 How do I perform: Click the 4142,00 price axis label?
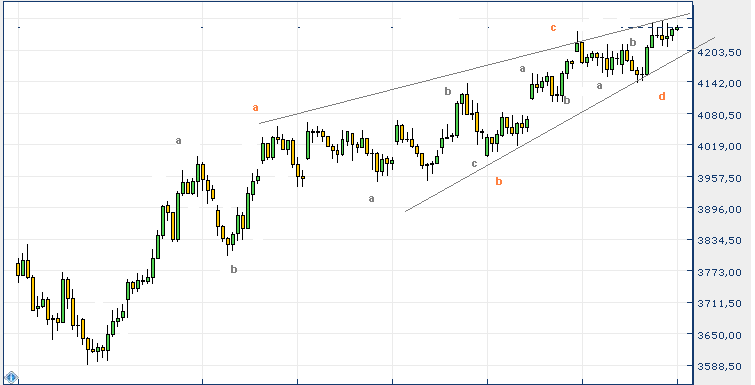pyautogui.click(x=719, y=83)
